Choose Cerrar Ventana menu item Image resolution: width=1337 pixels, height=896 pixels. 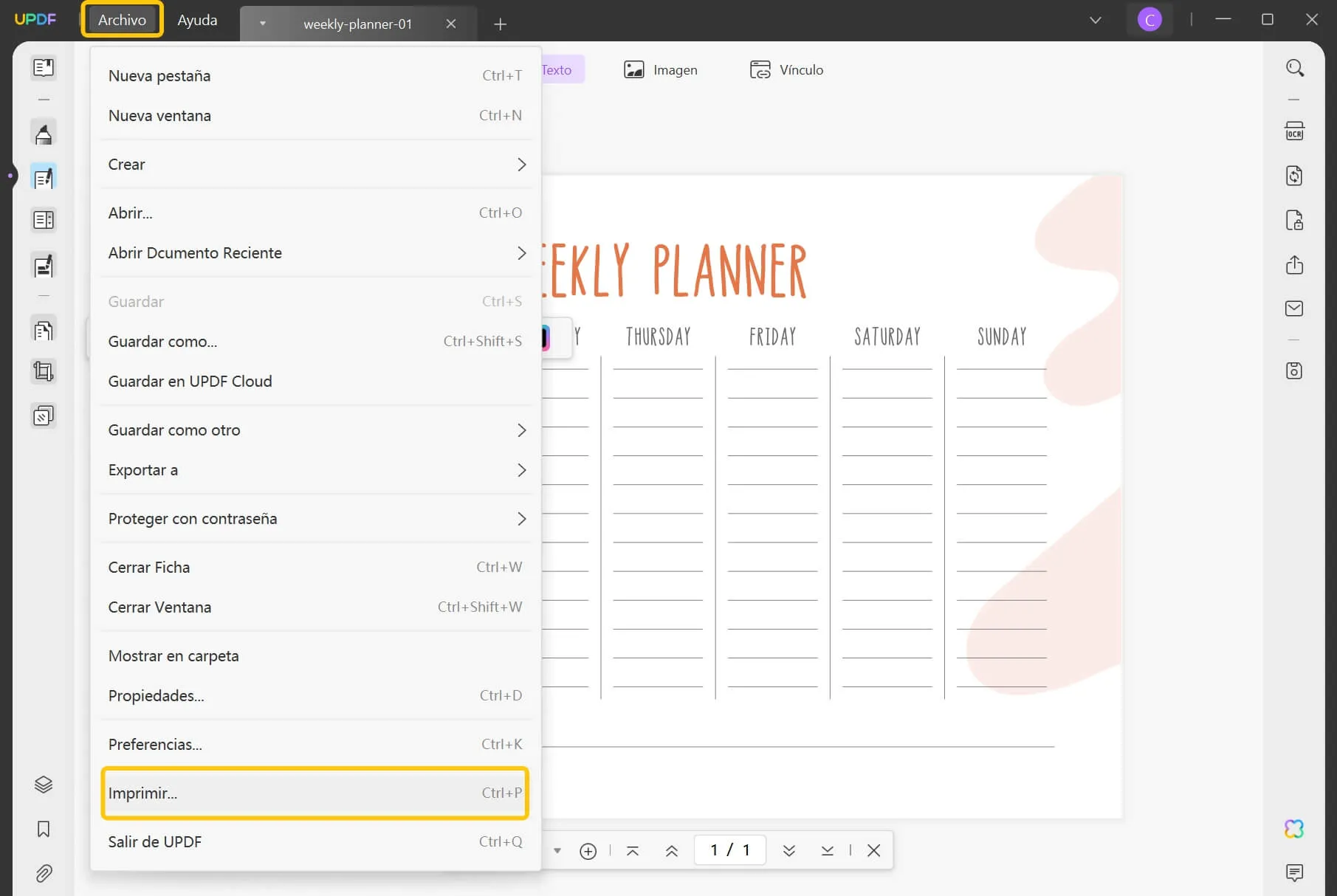tap(316, 607)
